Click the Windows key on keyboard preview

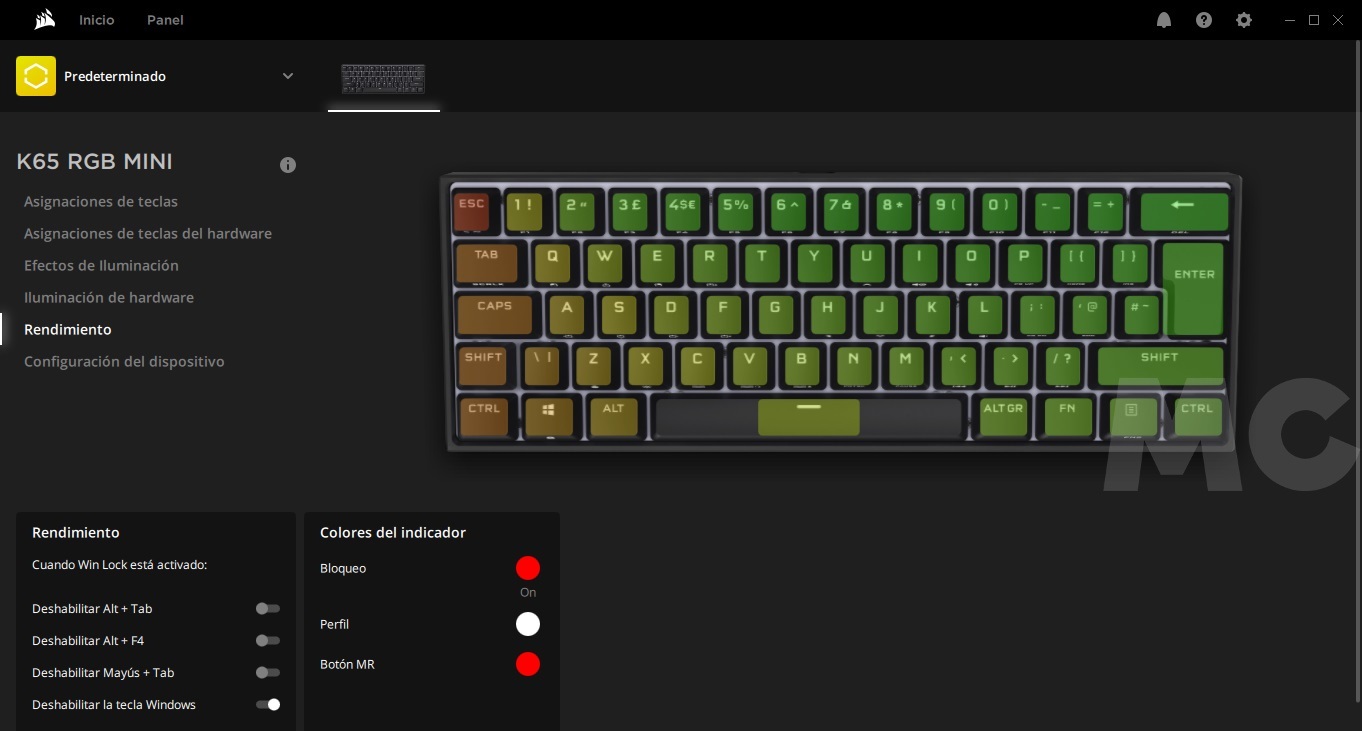(548, 415)
